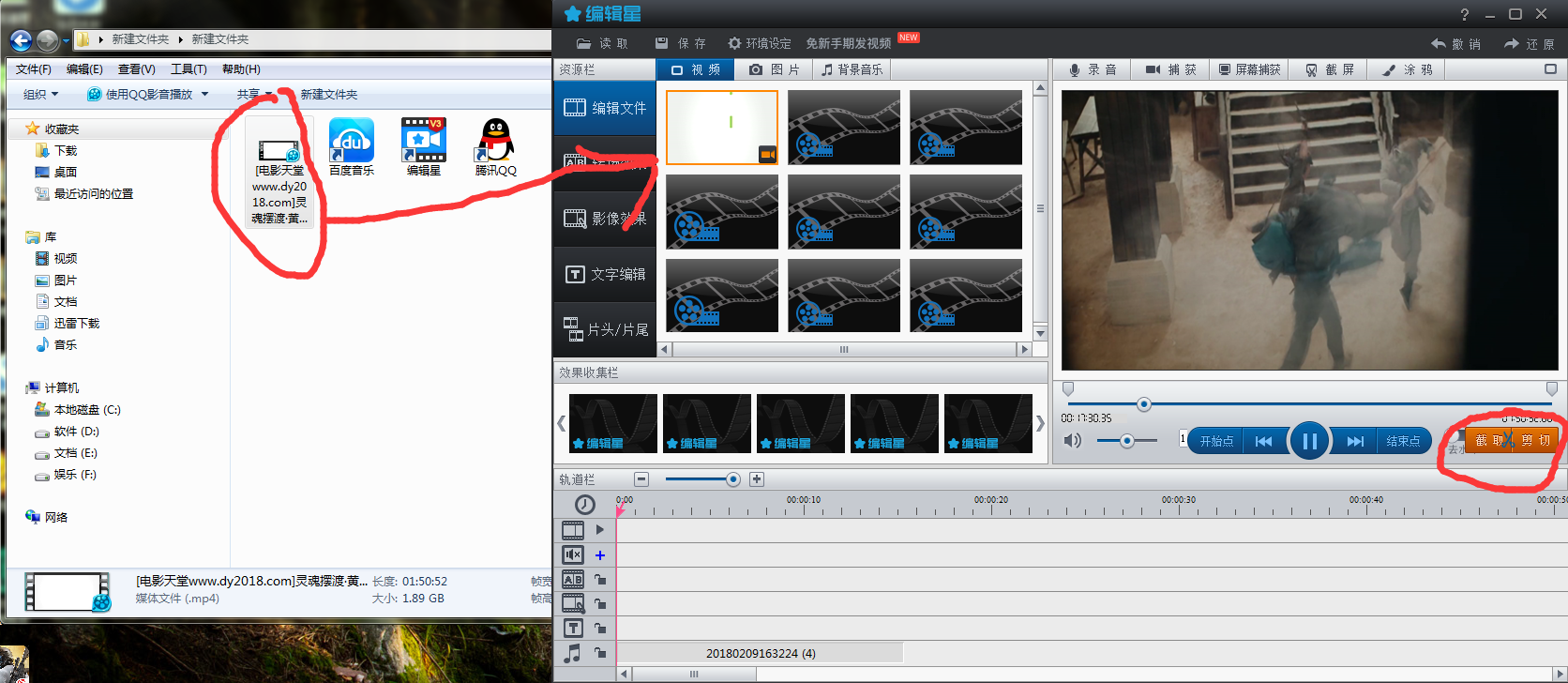The height and width of the screenshot is (683, 1568).
Task: Toggle lock on the text track
Action: pos(600,629)
